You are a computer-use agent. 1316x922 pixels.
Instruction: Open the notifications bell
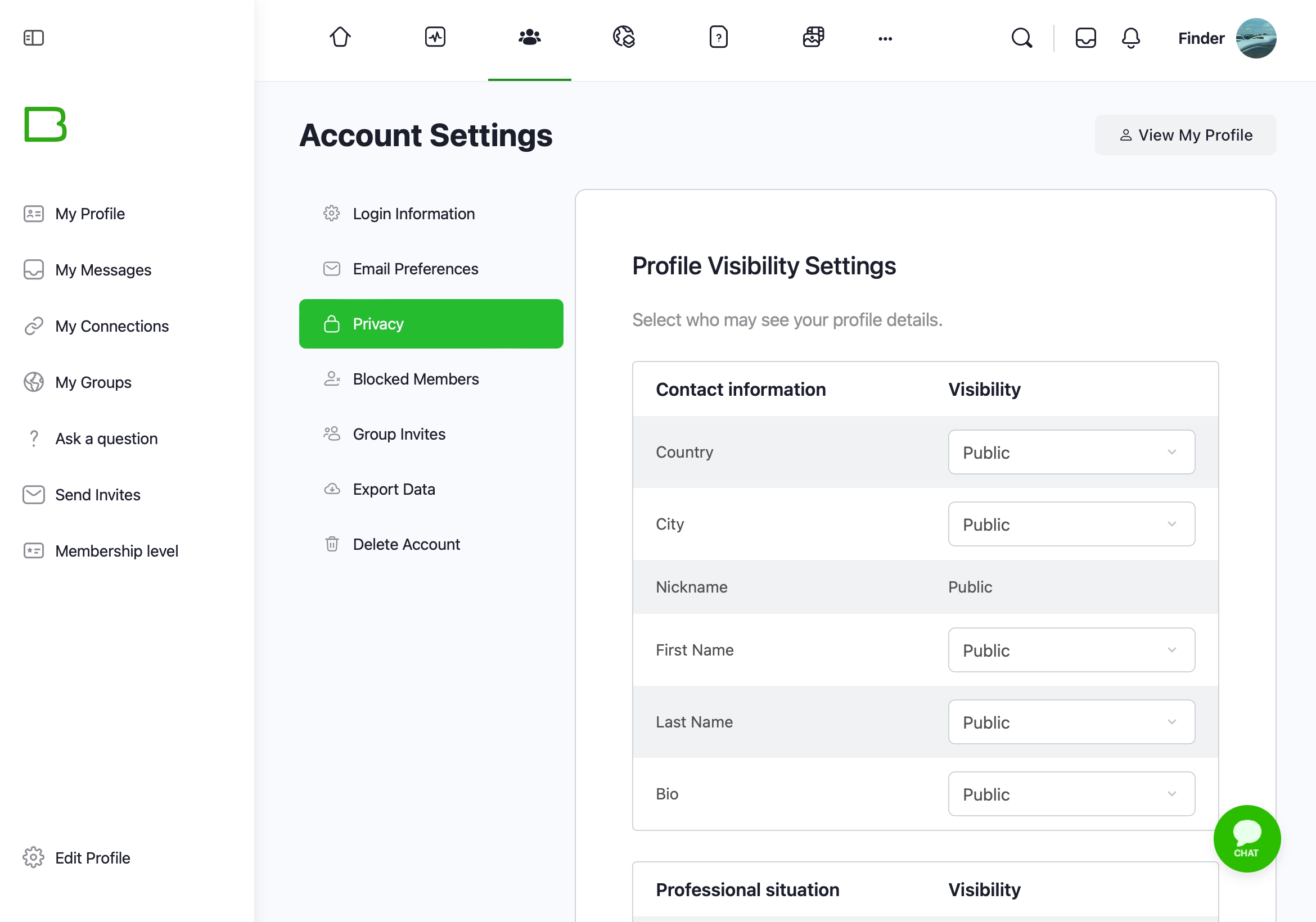pos(1130,38)
